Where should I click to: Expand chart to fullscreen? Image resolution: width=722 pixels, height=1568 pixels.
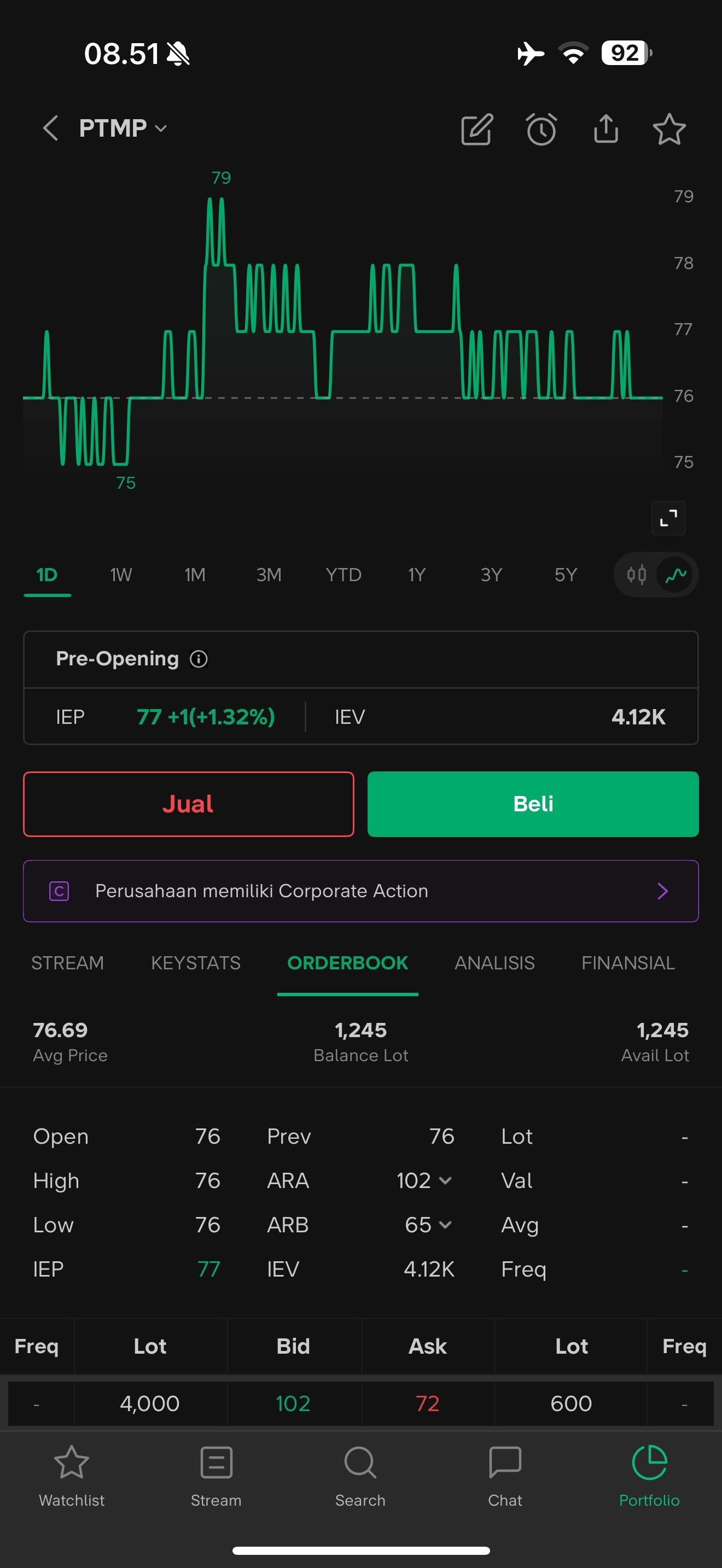click(668, 518)
